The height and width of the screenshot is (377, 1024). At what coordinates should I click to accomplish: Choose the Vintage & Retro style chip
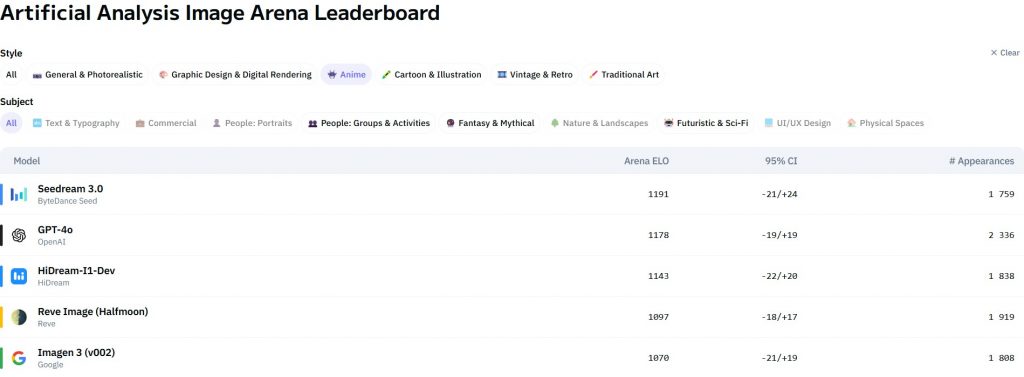(x=535, y=74)
